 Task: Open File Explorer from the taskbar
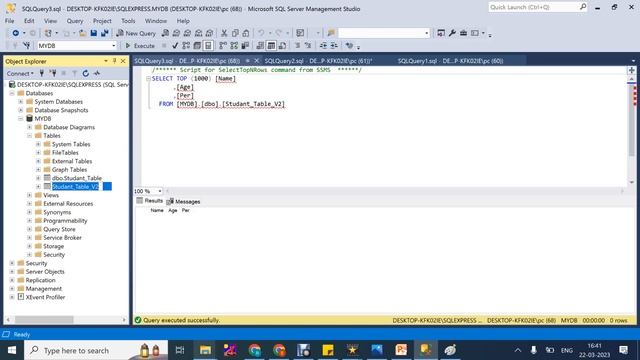(205, 350)
